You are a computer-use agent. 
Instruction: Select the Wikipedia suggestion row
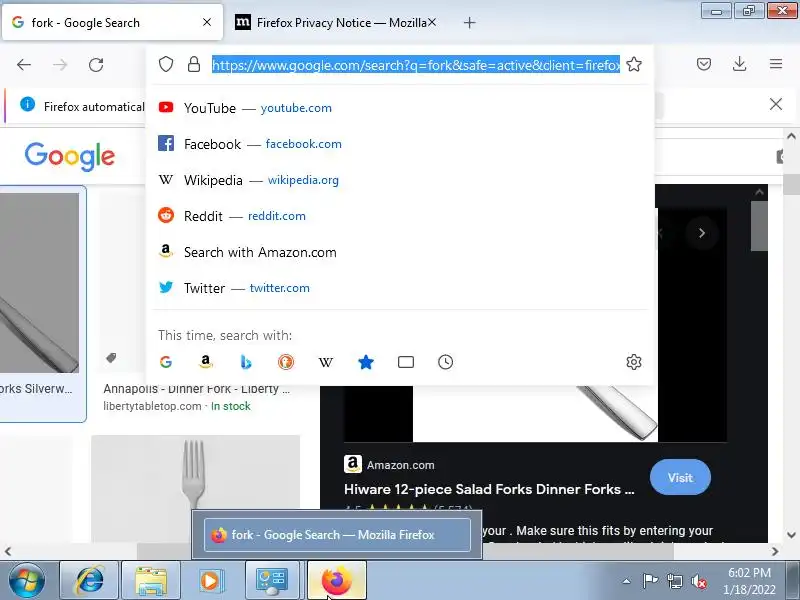click(401, 180)
